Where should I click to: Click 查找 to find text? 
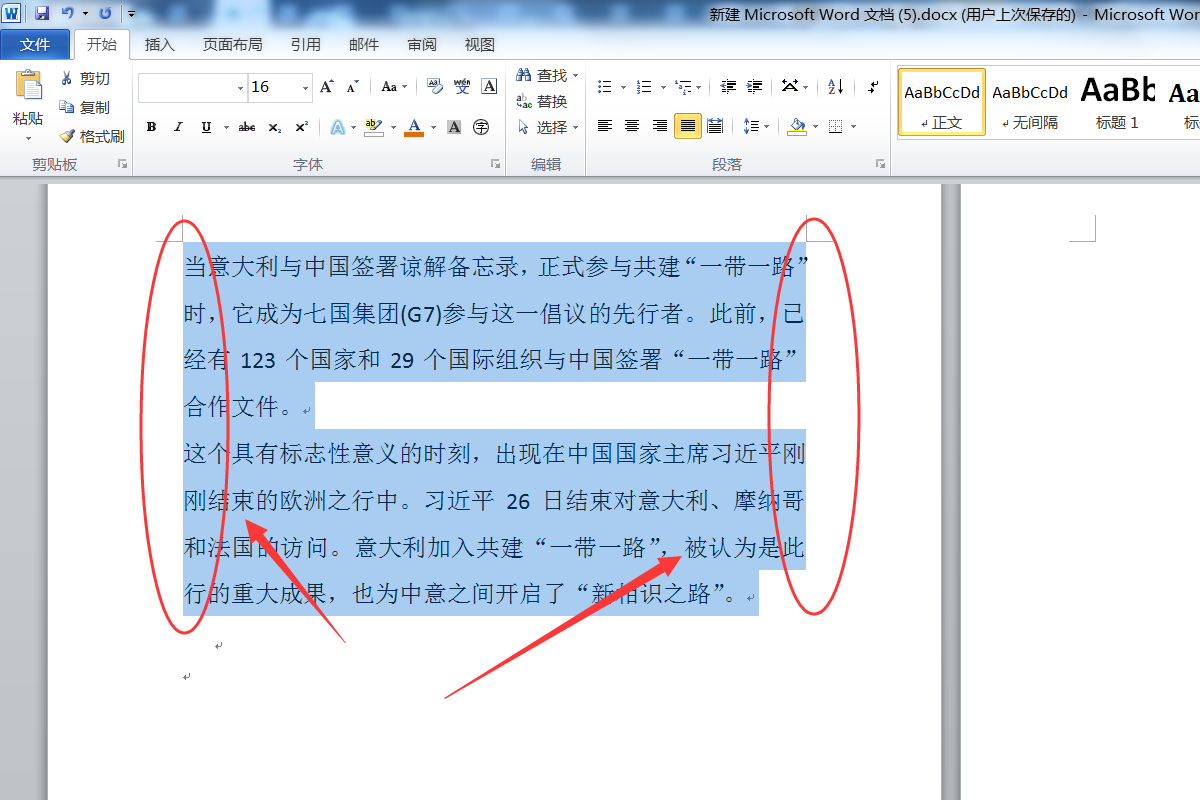point(547,75)
